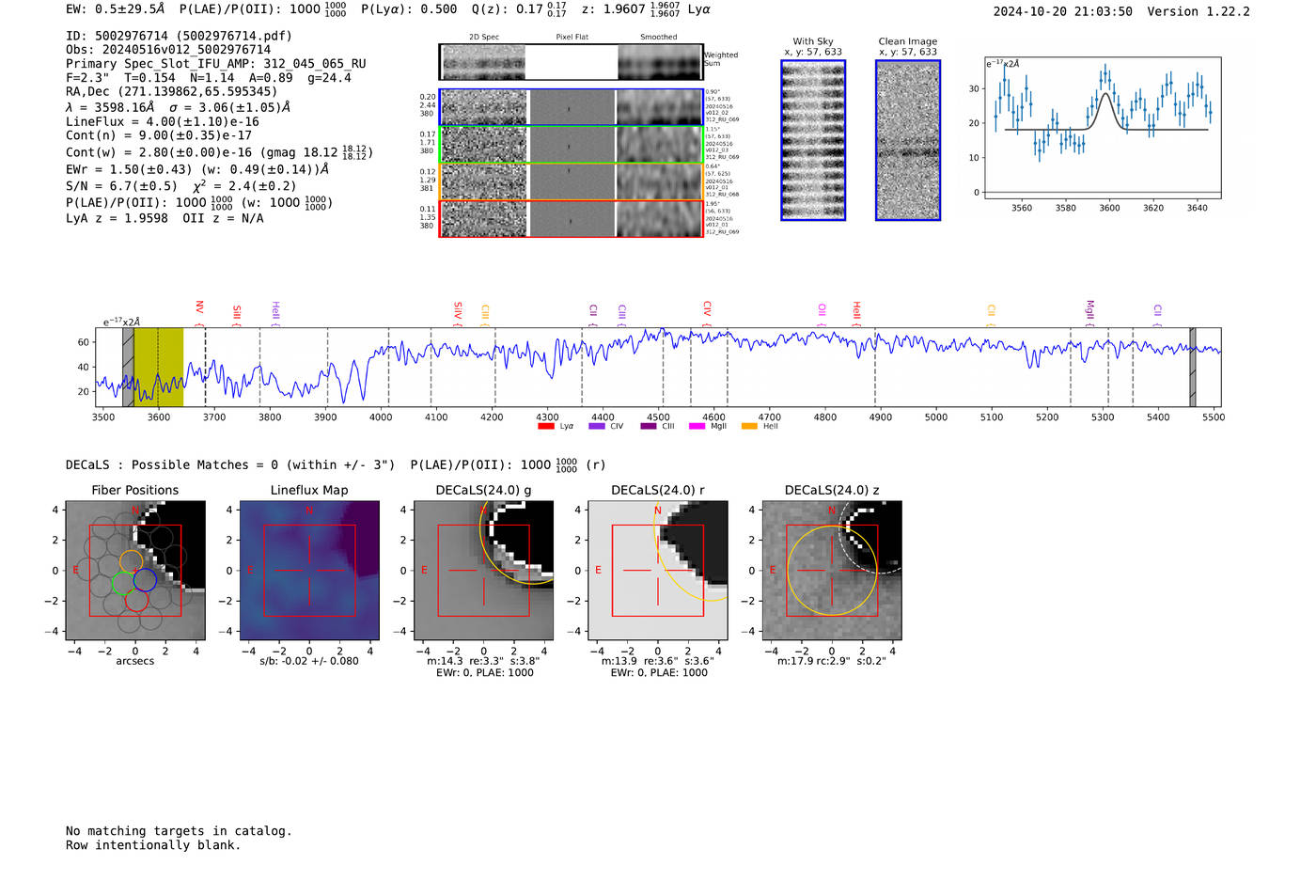Select the blue-bordered 2D spectrum row
The width and height of the screenshot is (1316, 896).
tap(571, 107)
